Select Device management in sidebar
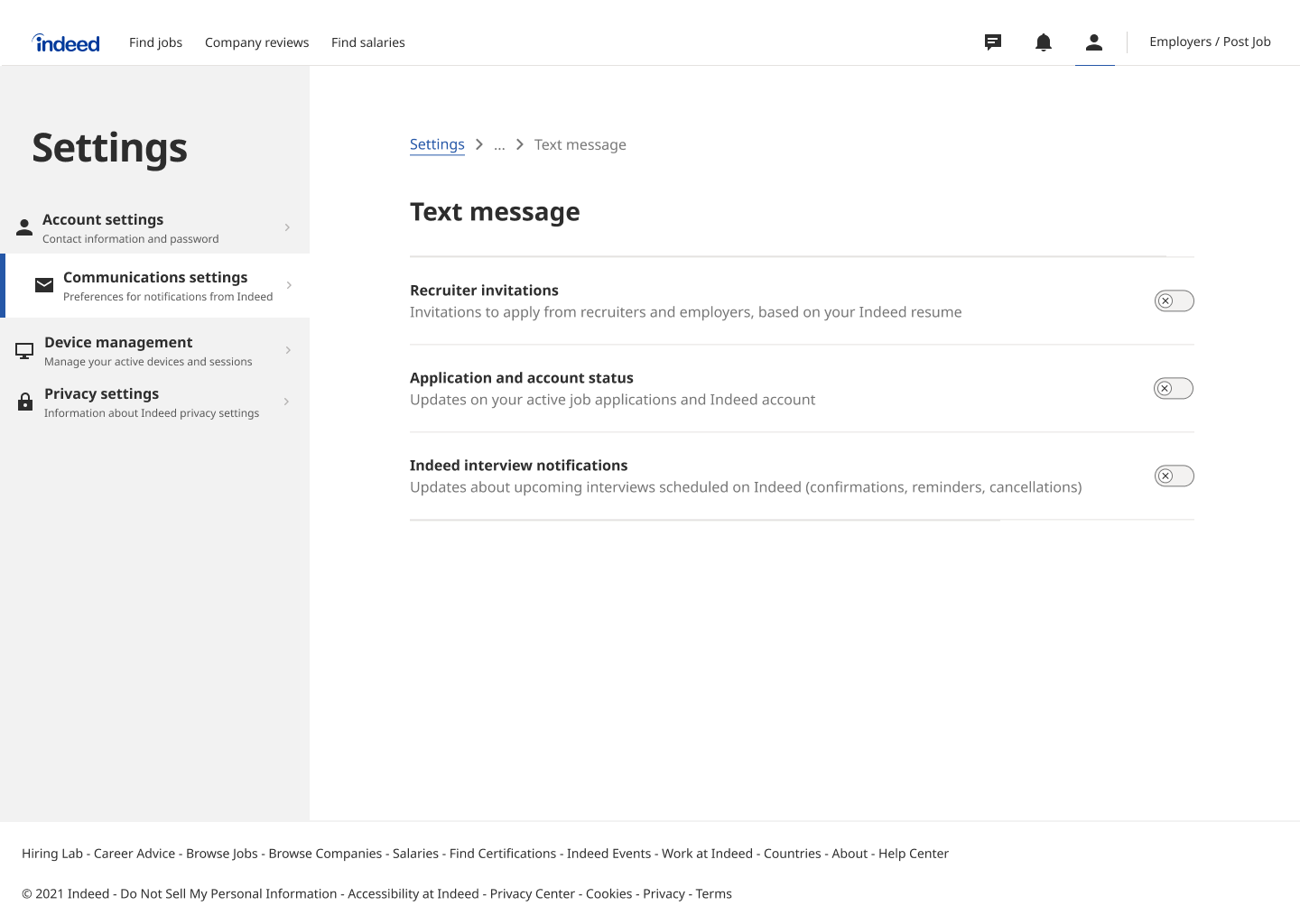The width and height of the screenshot is (1300, 924). [x=155, y=350]
